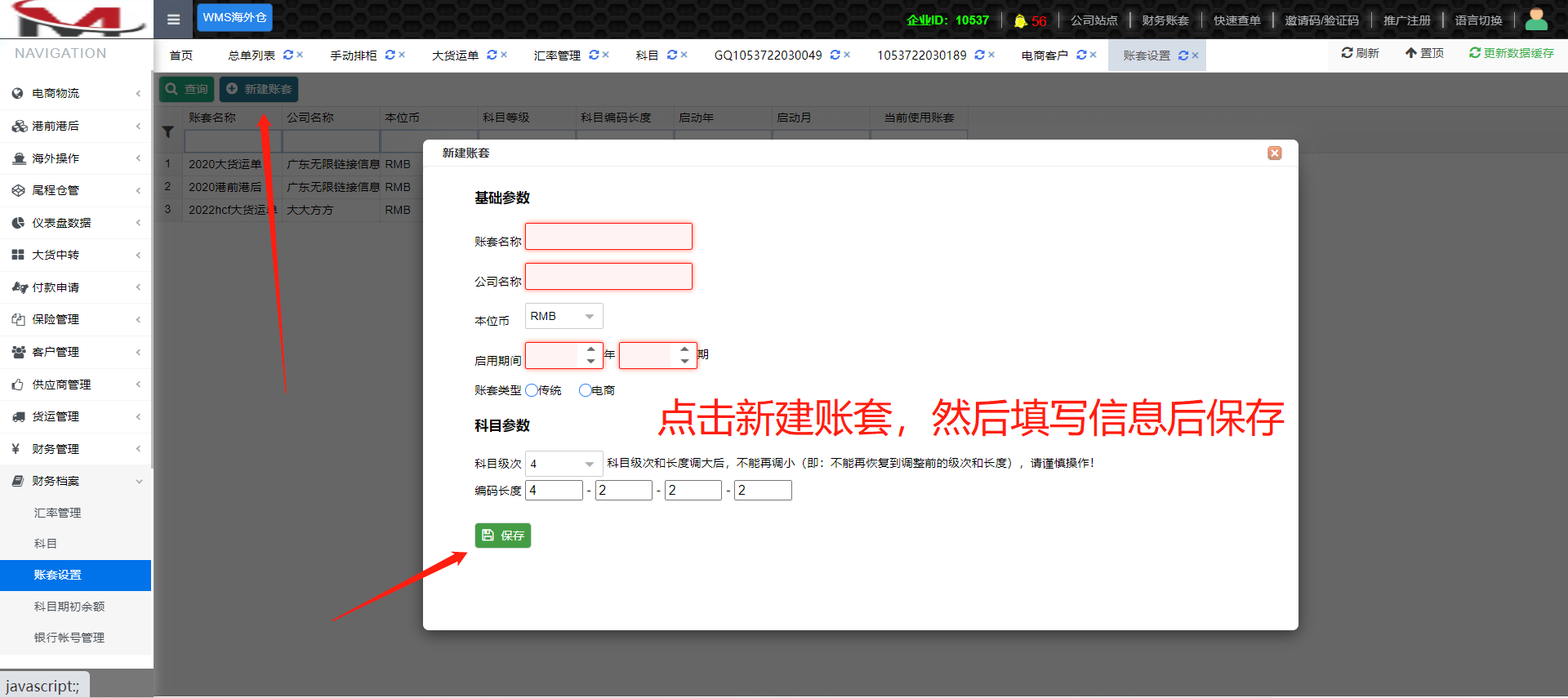Image resolution: width=1568 pixels, height=698 pixels.
Task: Expand the 海外操作 navigation menu
Action: click(x=76, y=158)
